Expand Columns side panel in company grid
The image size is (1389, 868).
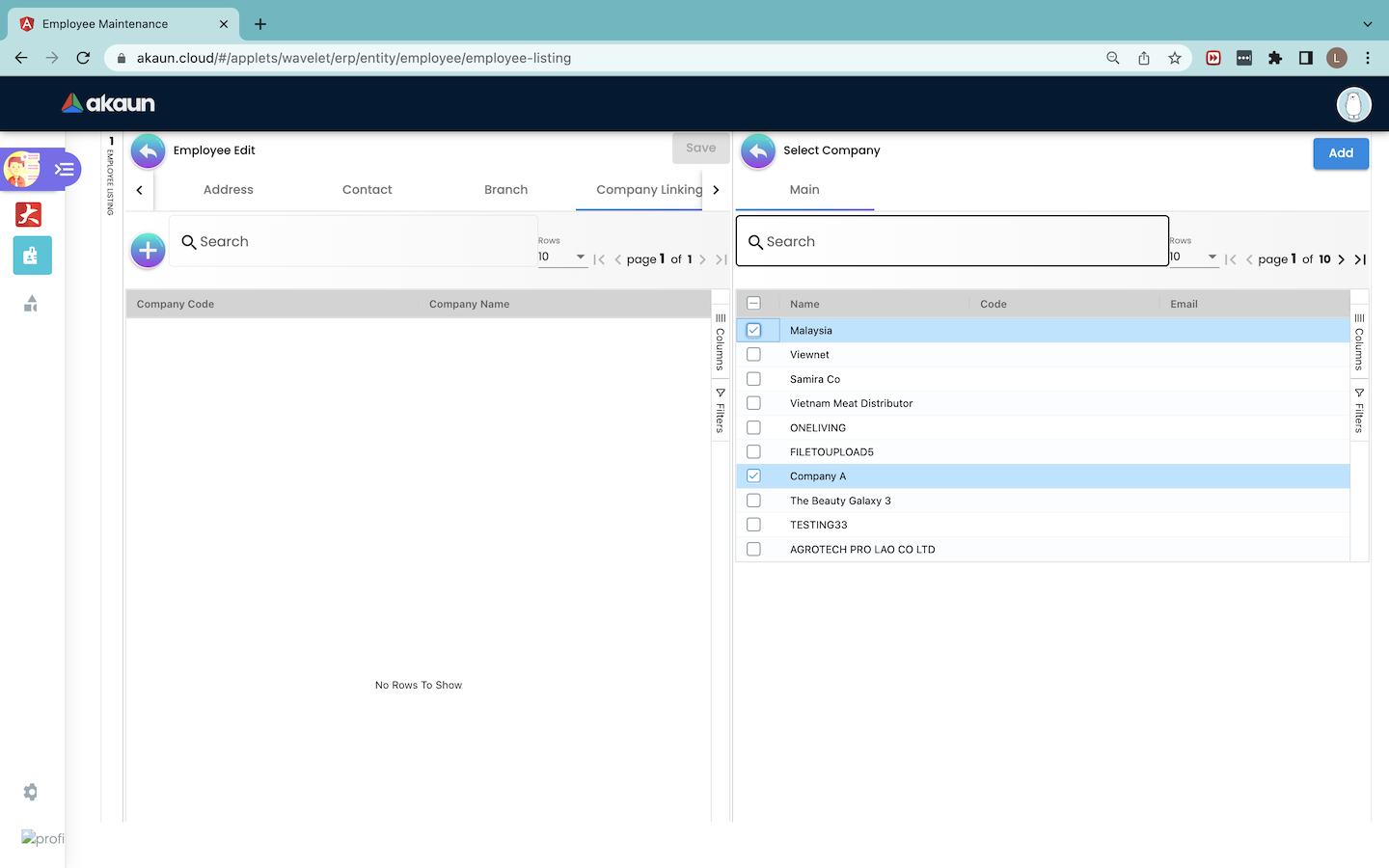point(1359,342)
